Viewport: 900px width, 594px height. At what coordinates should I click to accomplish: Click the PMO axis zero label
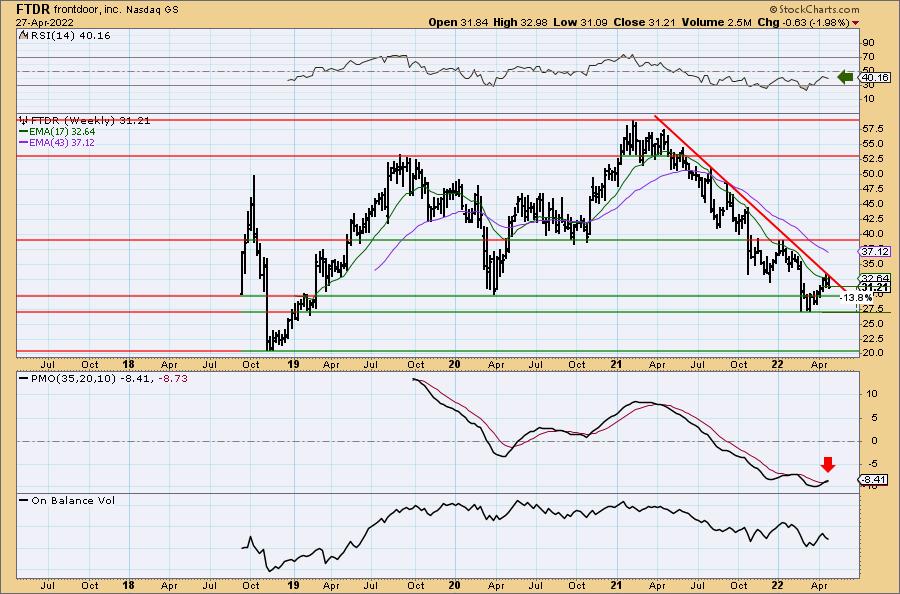(874, 441)
